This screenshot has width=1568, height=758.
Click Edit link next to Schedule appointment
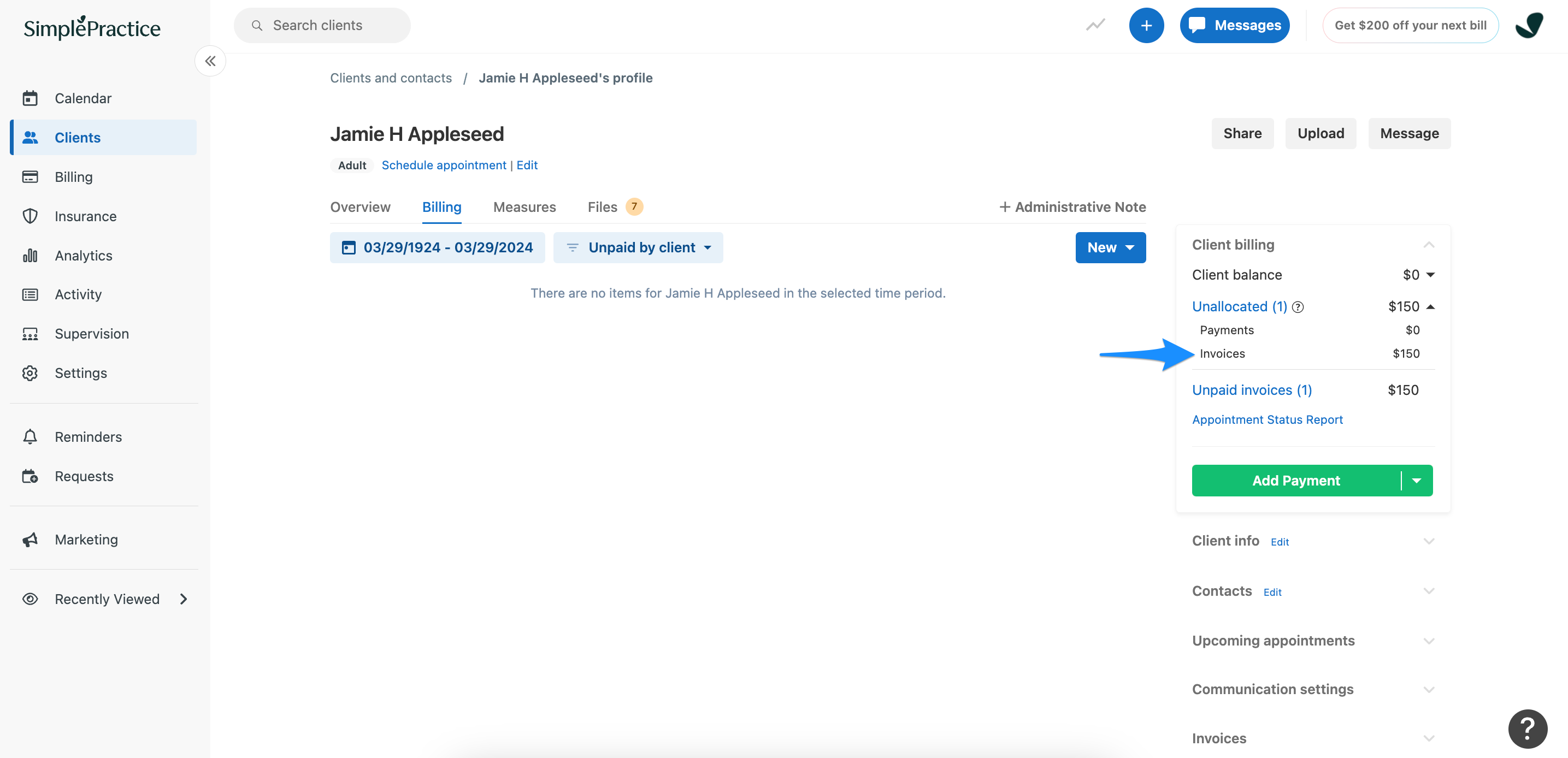[527, 165]
